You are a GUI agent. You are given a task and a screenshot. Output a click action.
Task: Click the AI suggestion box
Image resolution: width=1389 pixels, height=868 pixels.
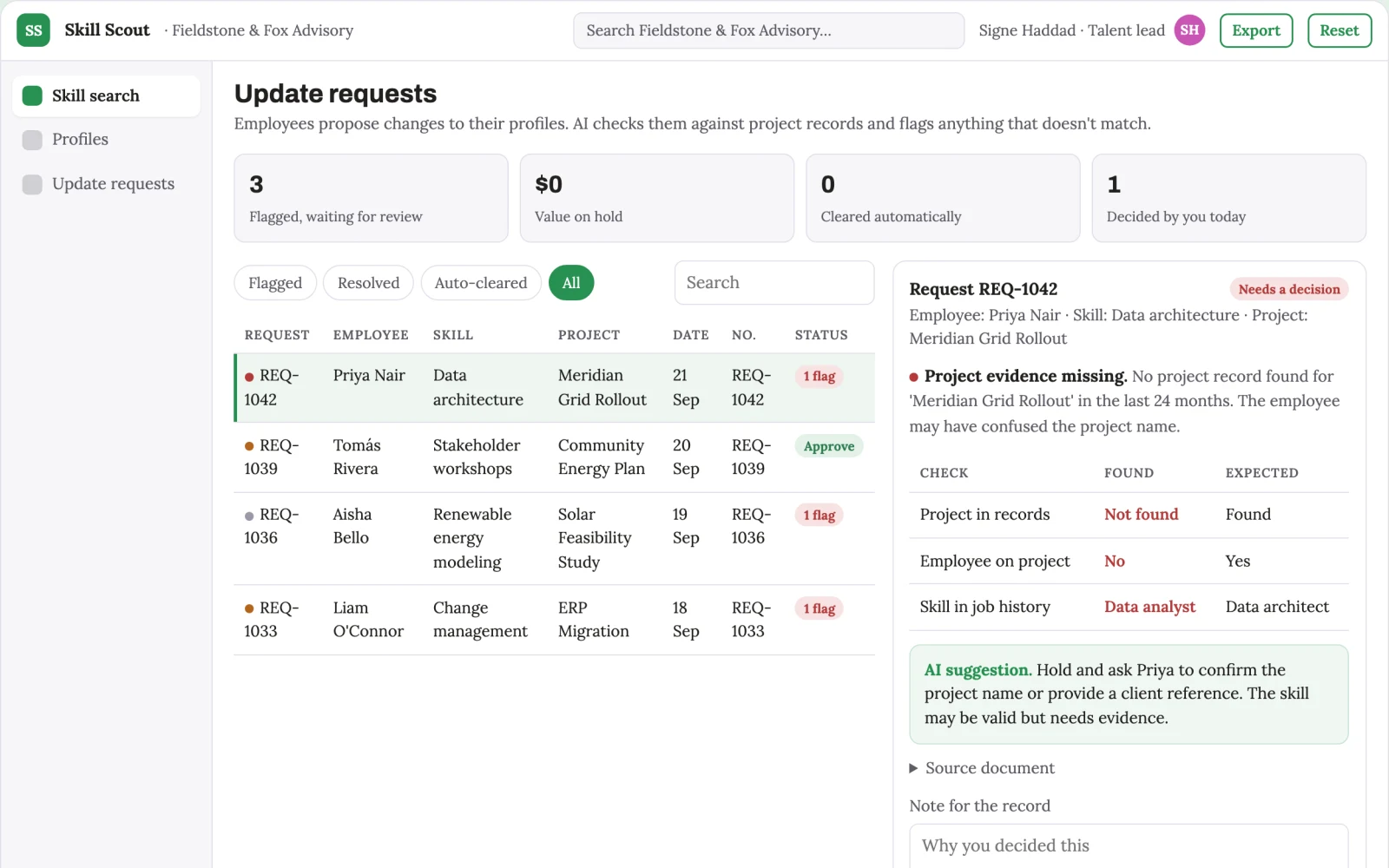[x=1129, y=694]
